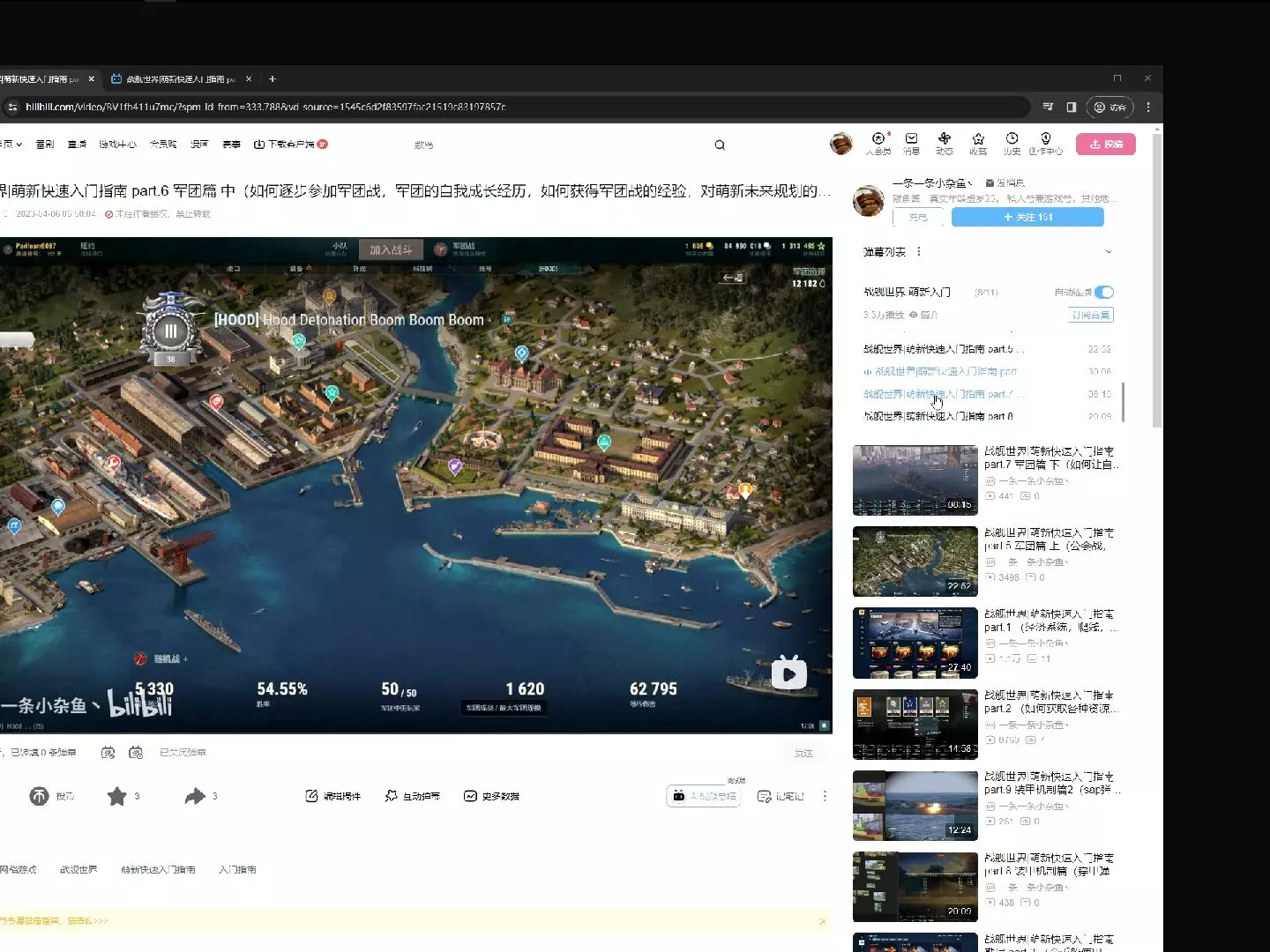Open 番剧 in top navigation
The height and width of the screenshot is (952, 1270).
point(45,145)
